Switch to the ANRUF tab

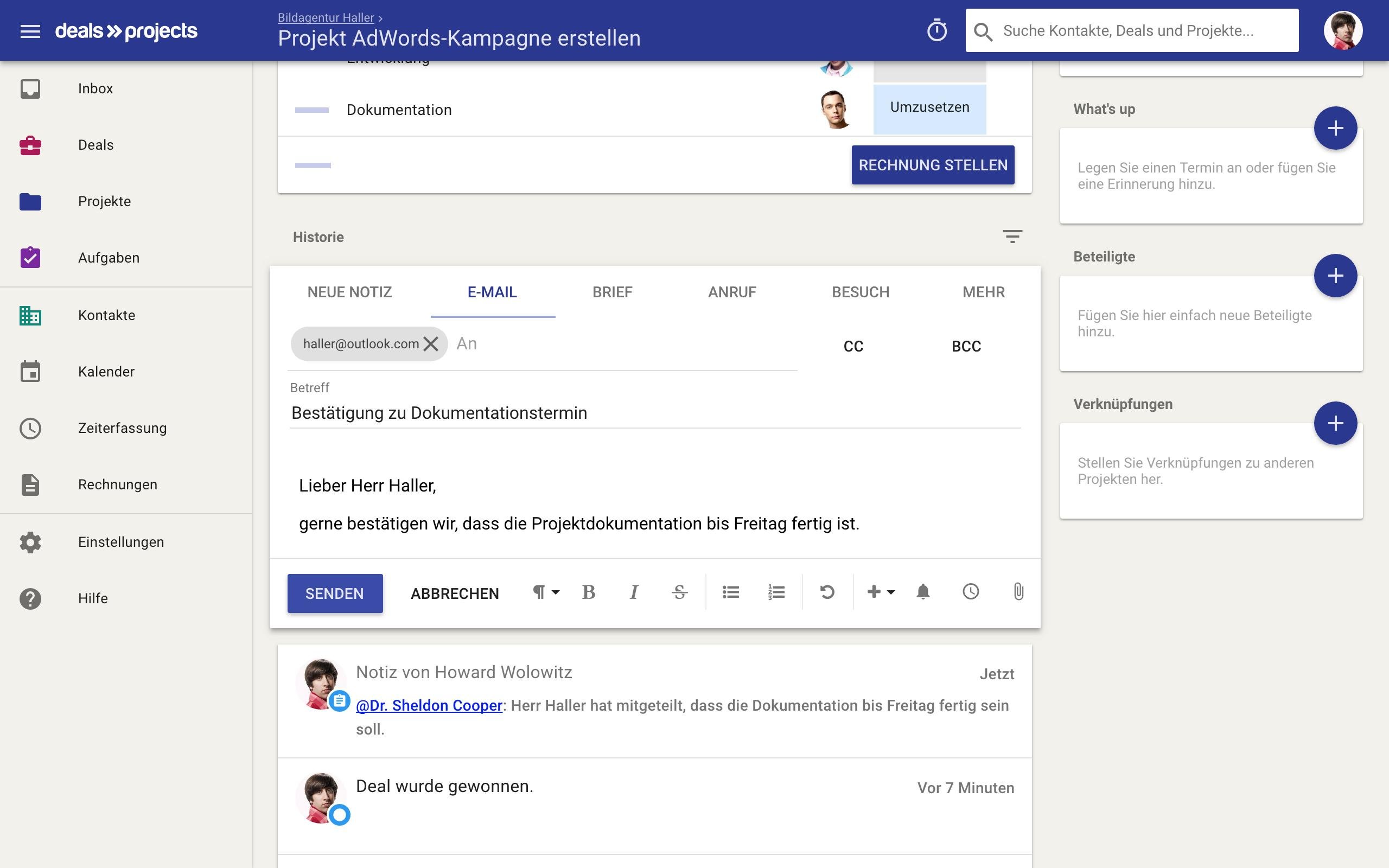click(732, 292)
